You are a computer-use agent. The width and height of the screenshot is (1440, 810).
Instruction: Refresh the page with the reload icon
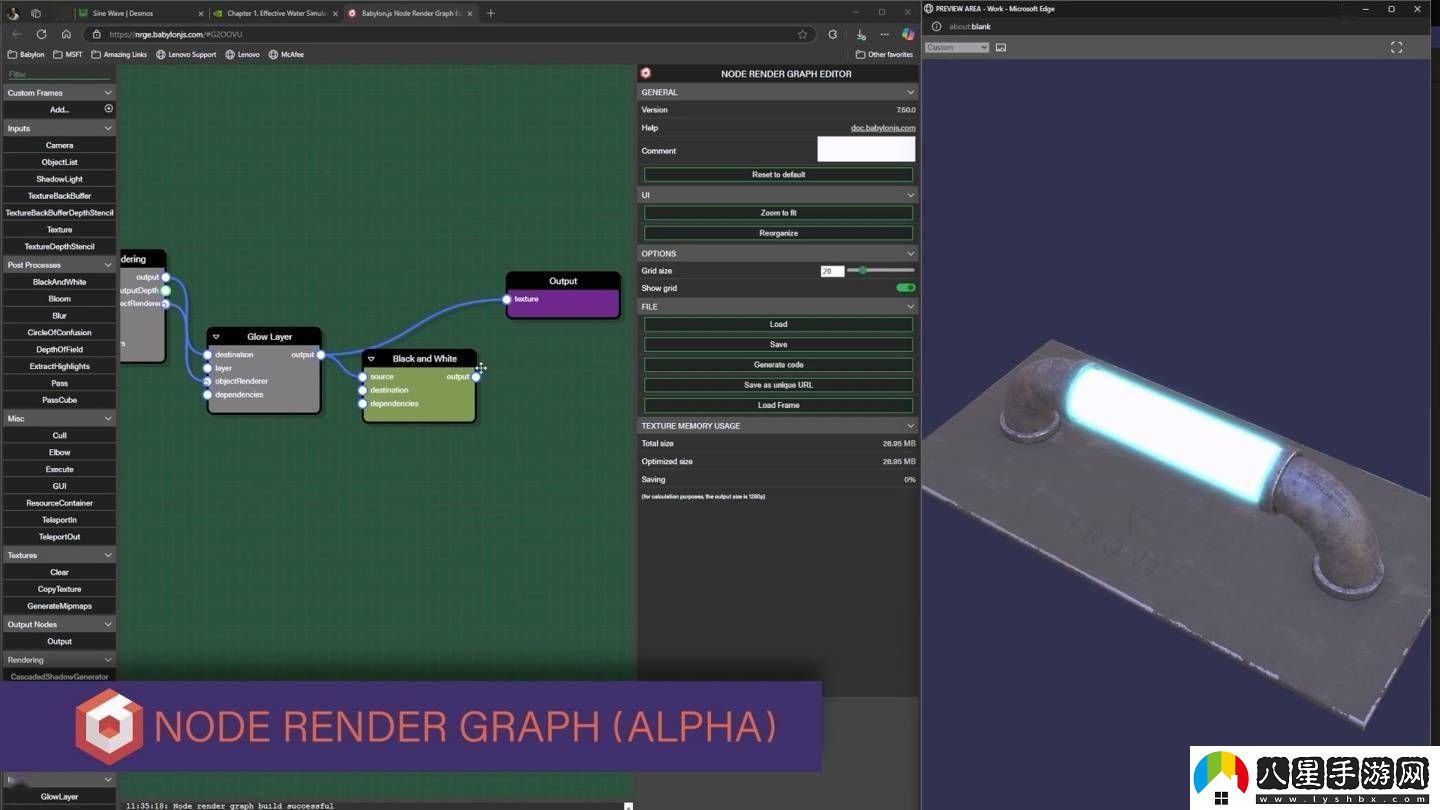[x=41, y=34]
